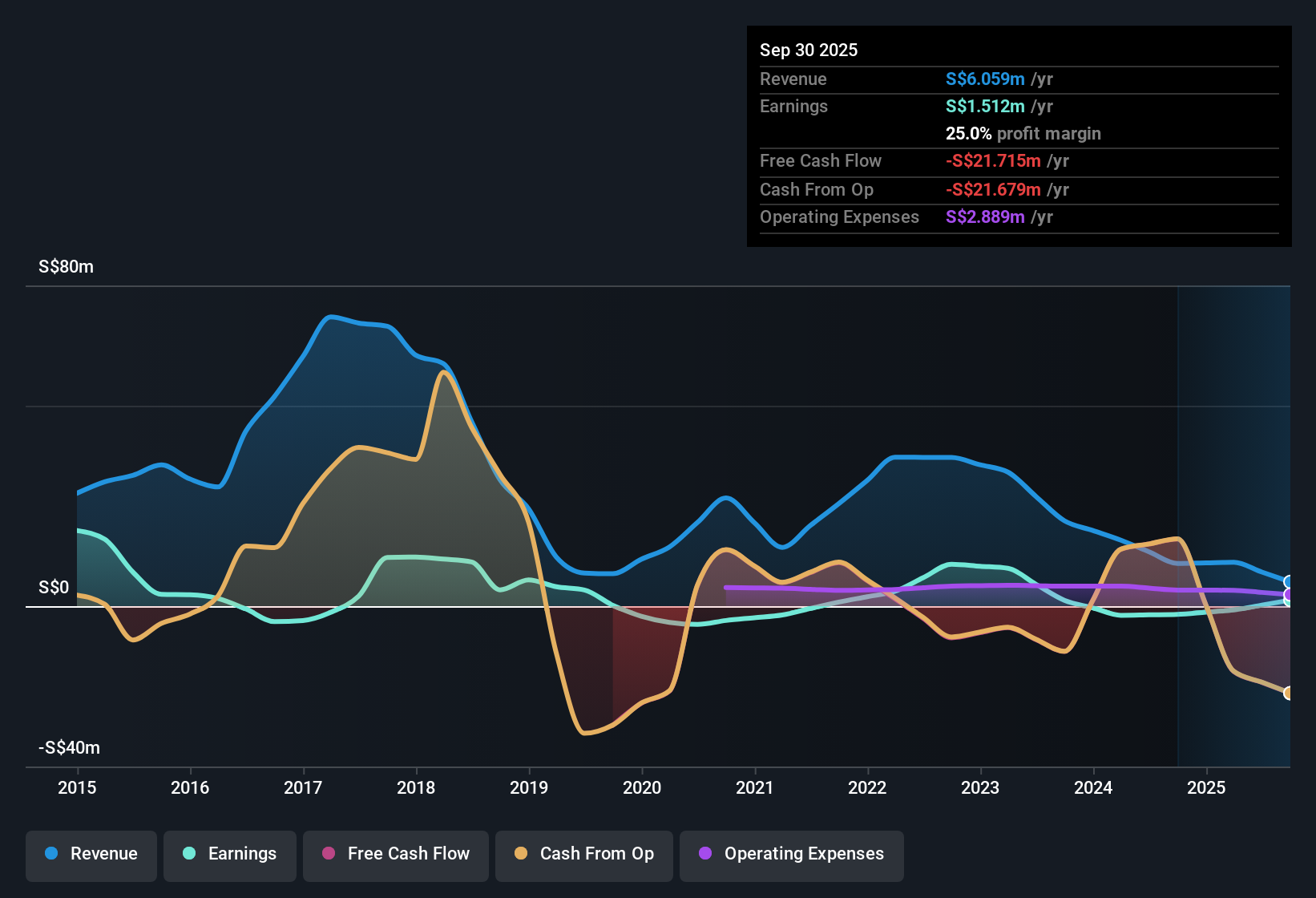Select the 2019 year label on axis
Image resolution: width=1316 pixels, height=898 pixels.
[x=529, y=788]
